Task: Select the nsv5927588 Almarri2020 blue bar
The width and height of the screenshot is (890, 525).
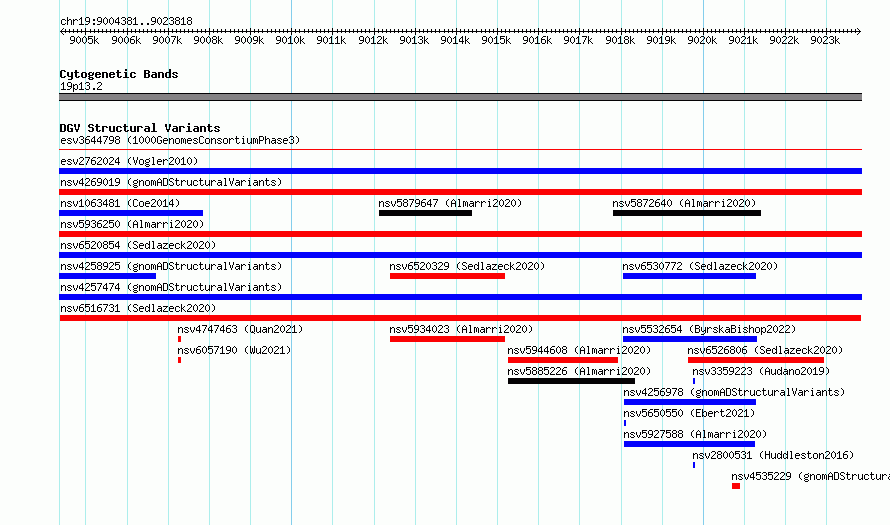Action: tap(689, 444)
